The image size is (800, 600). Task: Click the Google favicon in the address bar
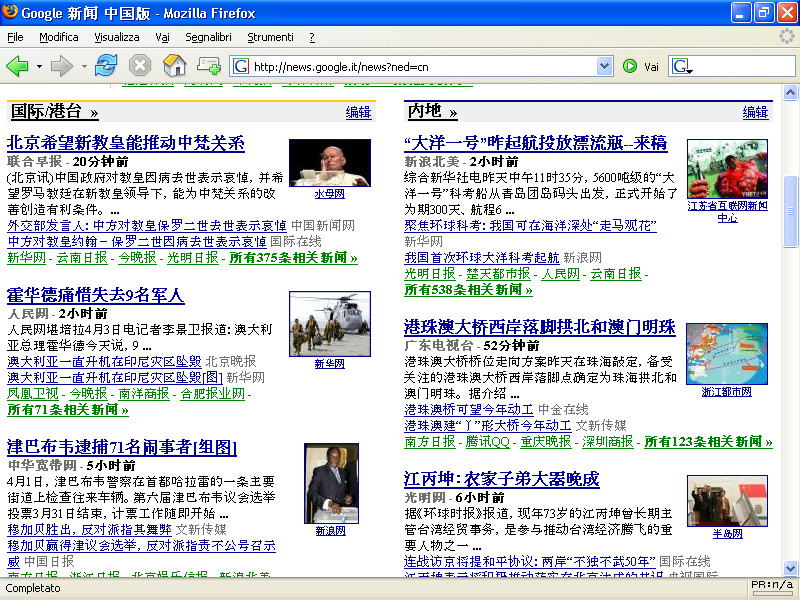pos(241,66)
